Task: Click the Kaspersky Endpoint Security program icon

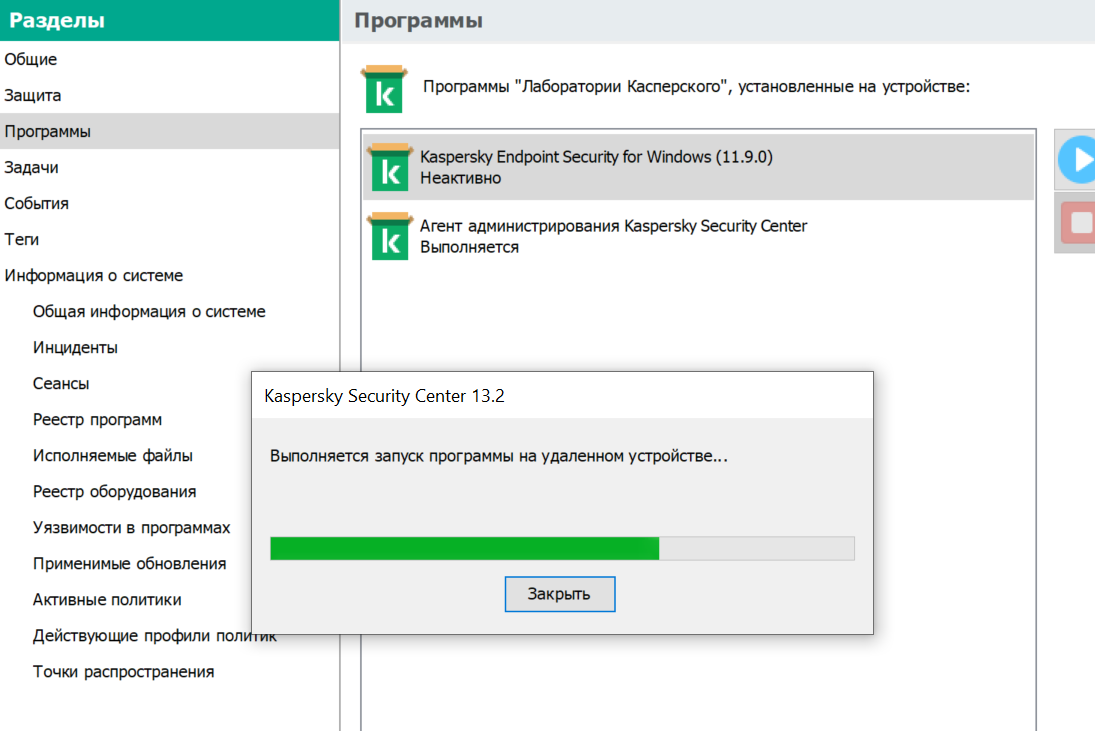Action: [390, 167]
